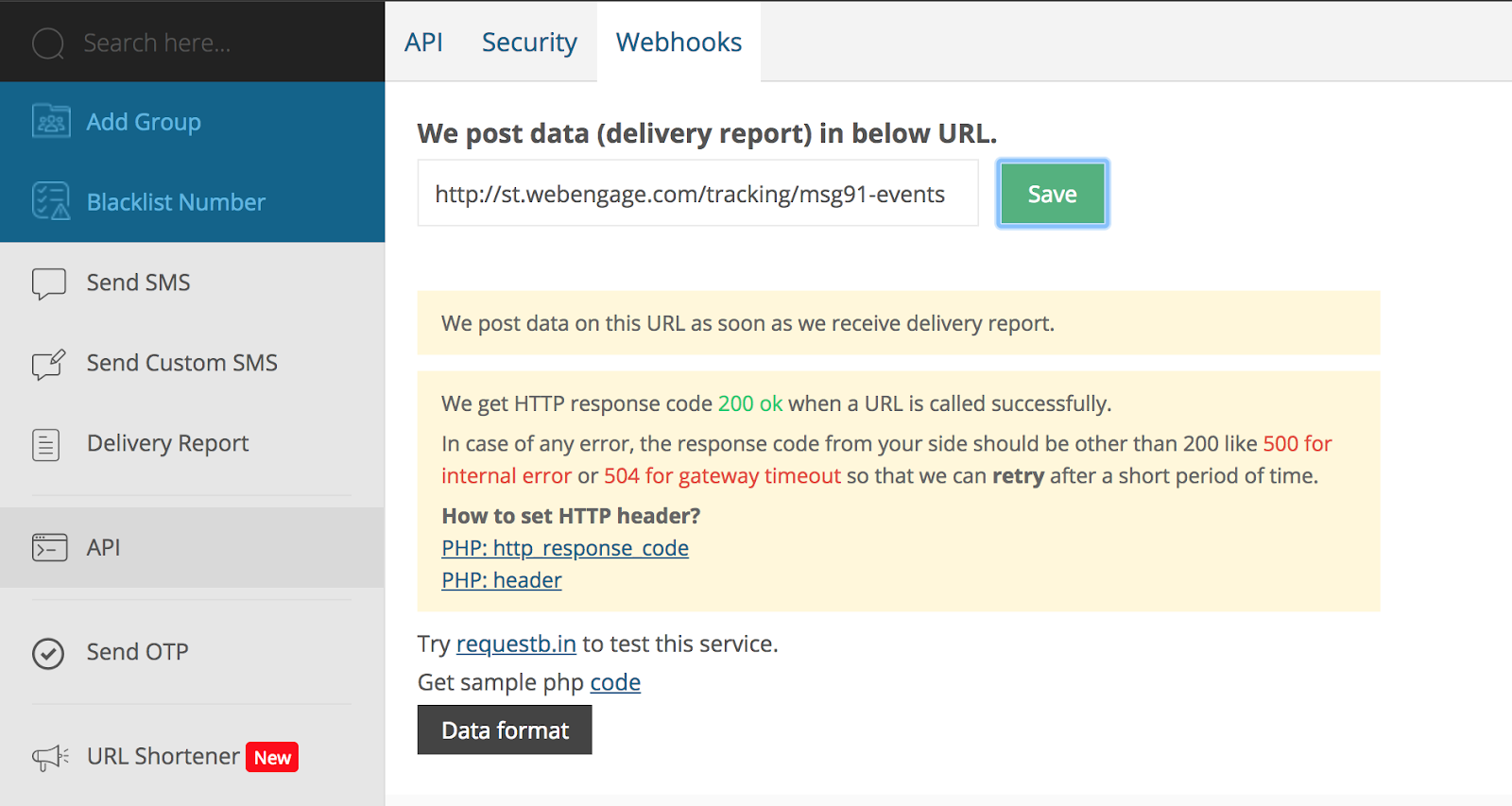Click 'We post data on this URL' notice
Viewport: 1512px width, 806px height.
(x=899, y=323)
